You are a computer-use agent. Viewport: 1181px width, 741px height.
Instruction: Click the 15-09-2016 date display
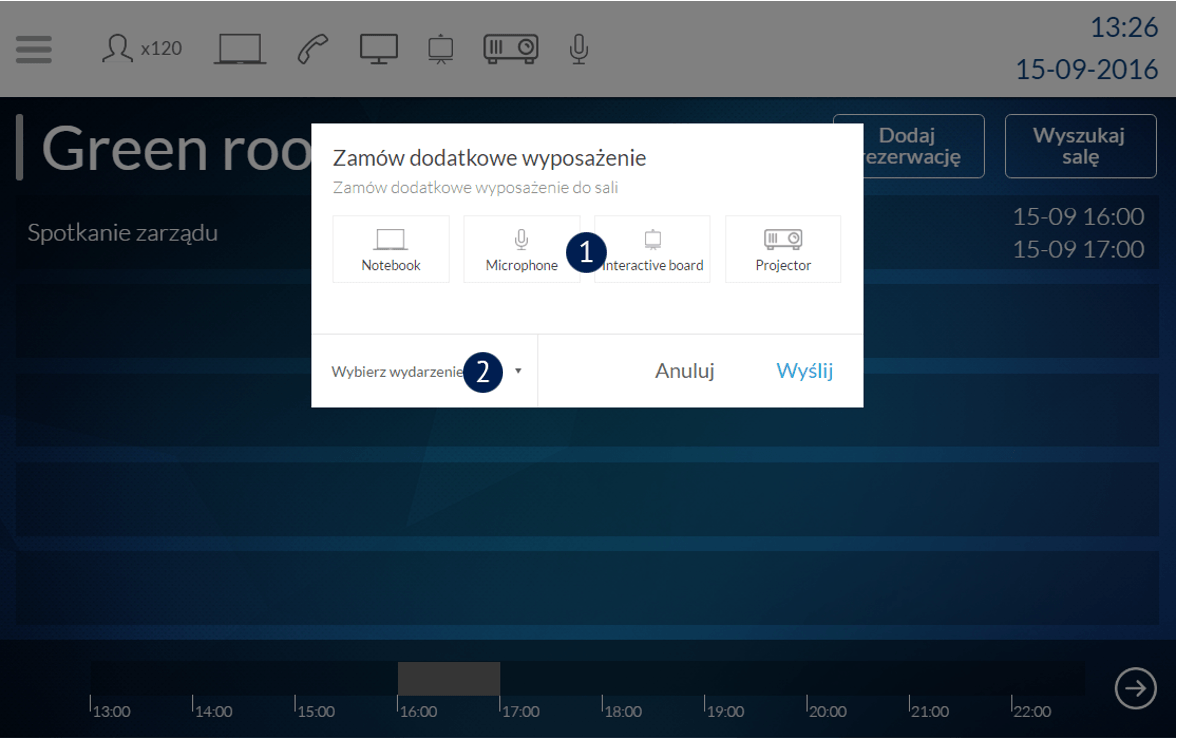(1087, 70)
